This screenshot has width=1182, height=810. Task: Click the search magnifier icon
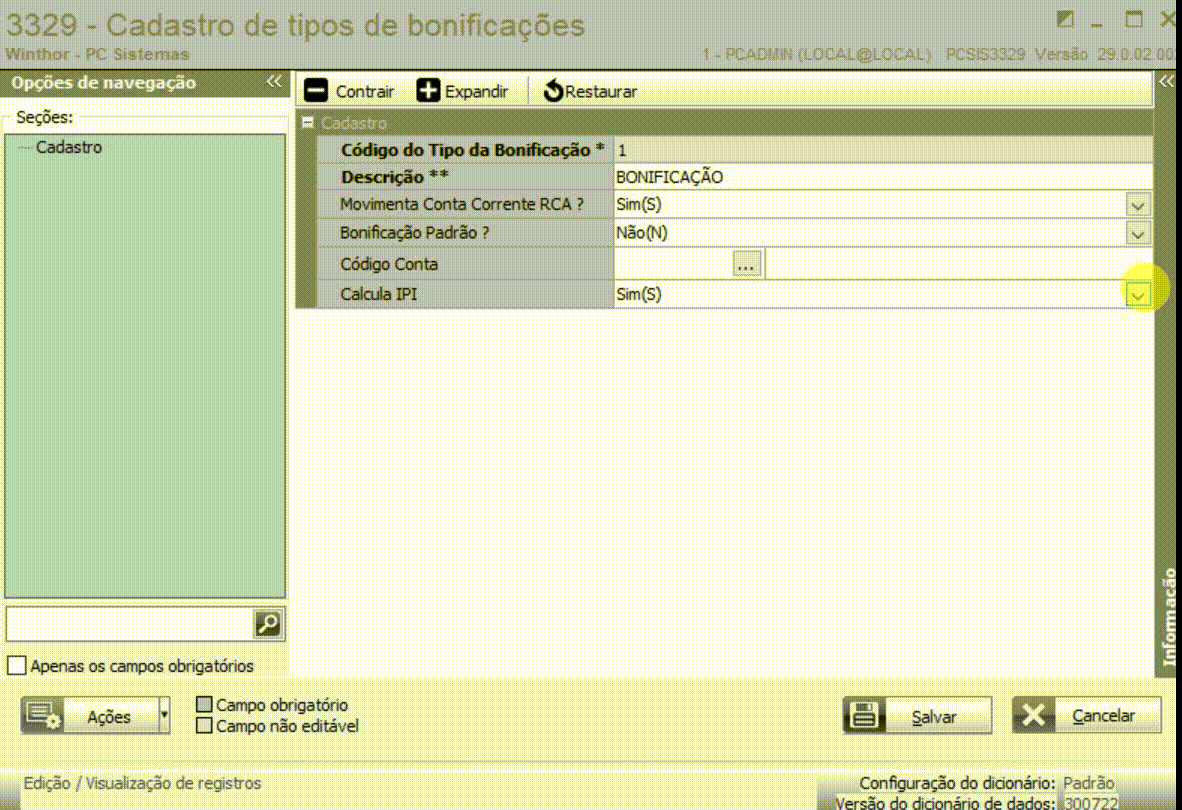(268, 624)
